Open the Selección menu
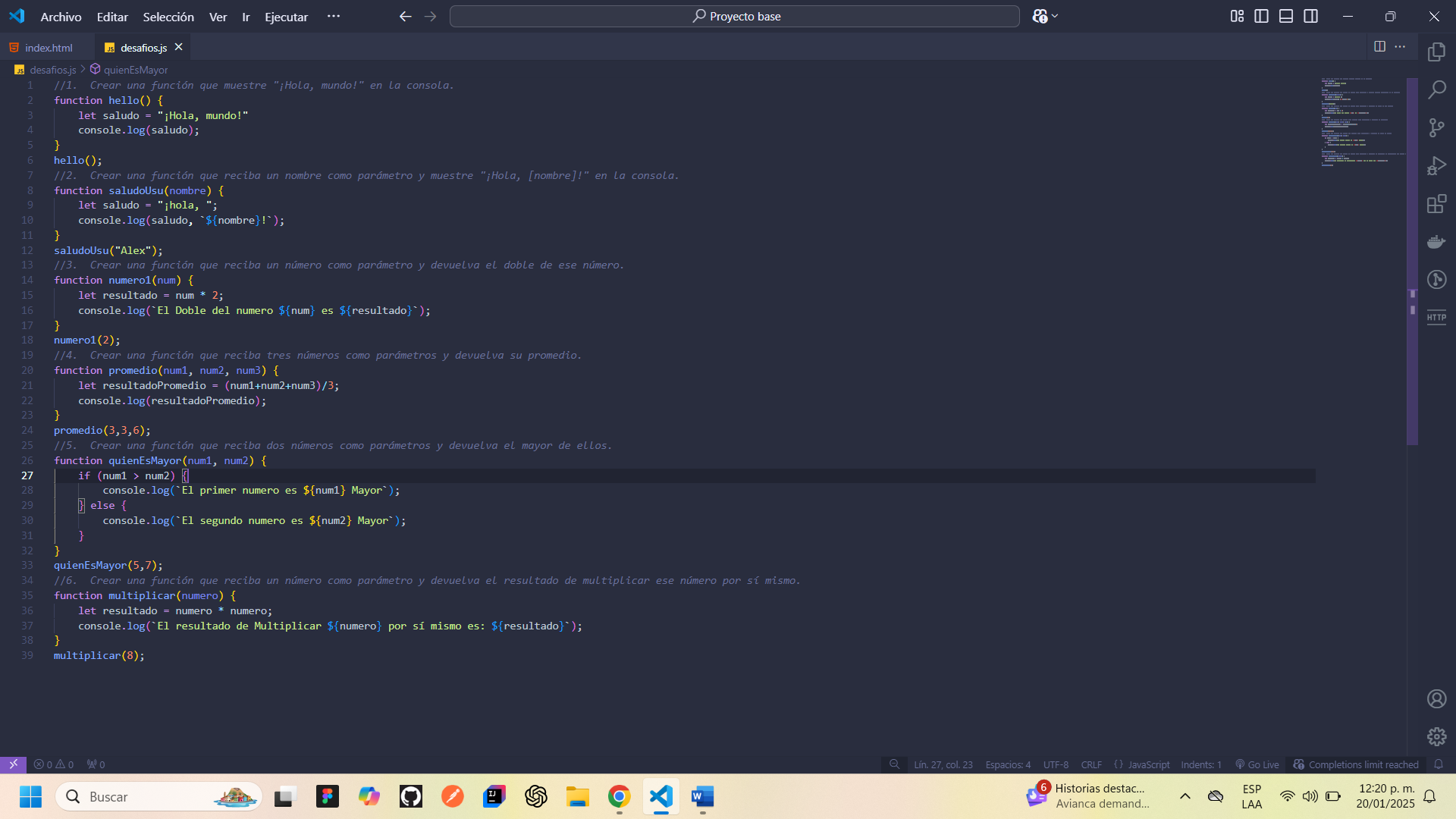1456x819 pixels. (168, 17)
